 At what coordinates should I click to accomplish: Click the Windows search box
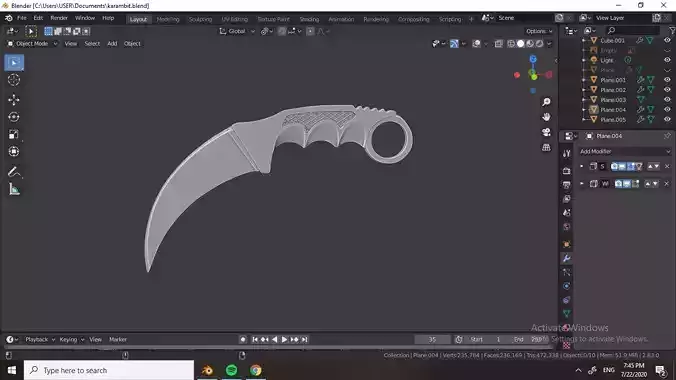(109, 370)
